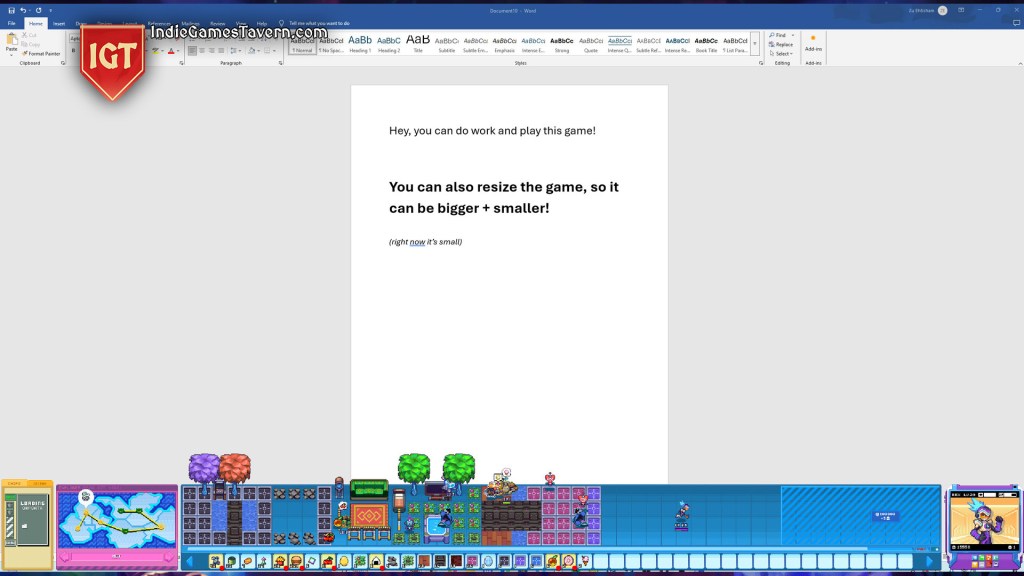Screen dimensions: 1024x576
Task: Click the game toolbar's right scroll arrow
Action: (x=931, y=562)
